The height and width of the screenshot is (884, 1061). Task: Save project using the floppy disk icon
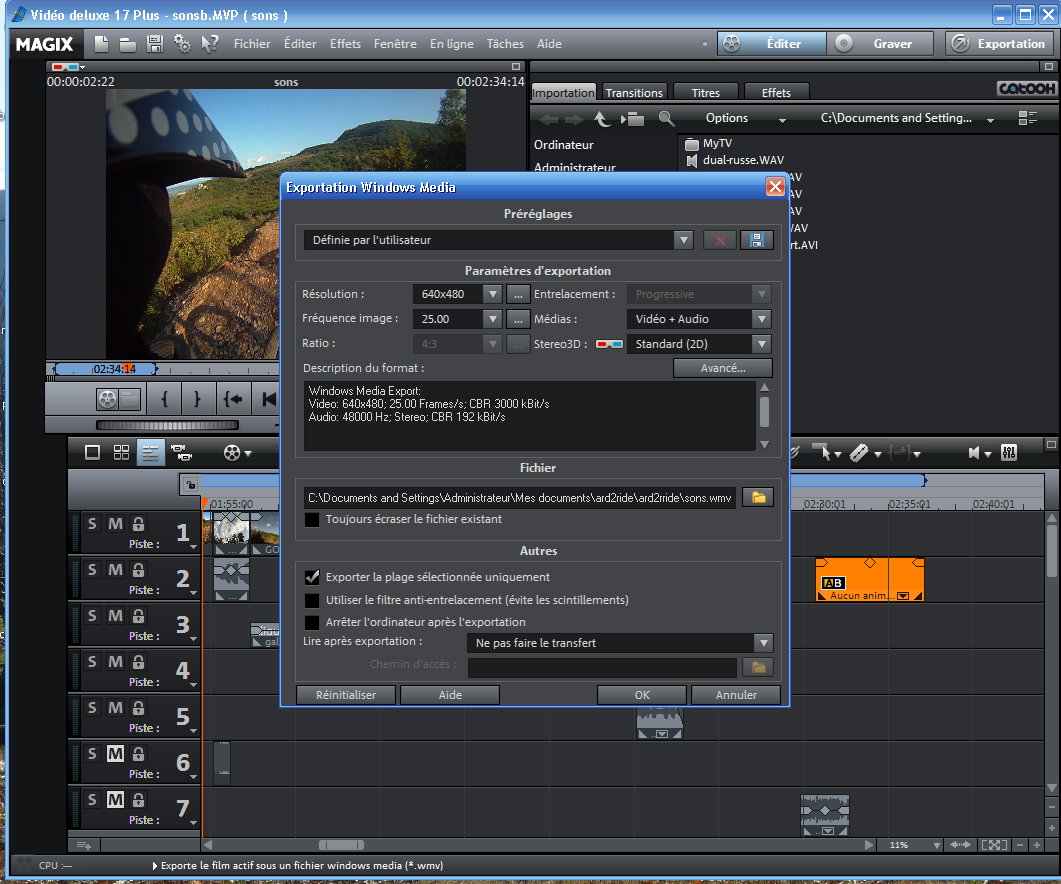[155, 44]
